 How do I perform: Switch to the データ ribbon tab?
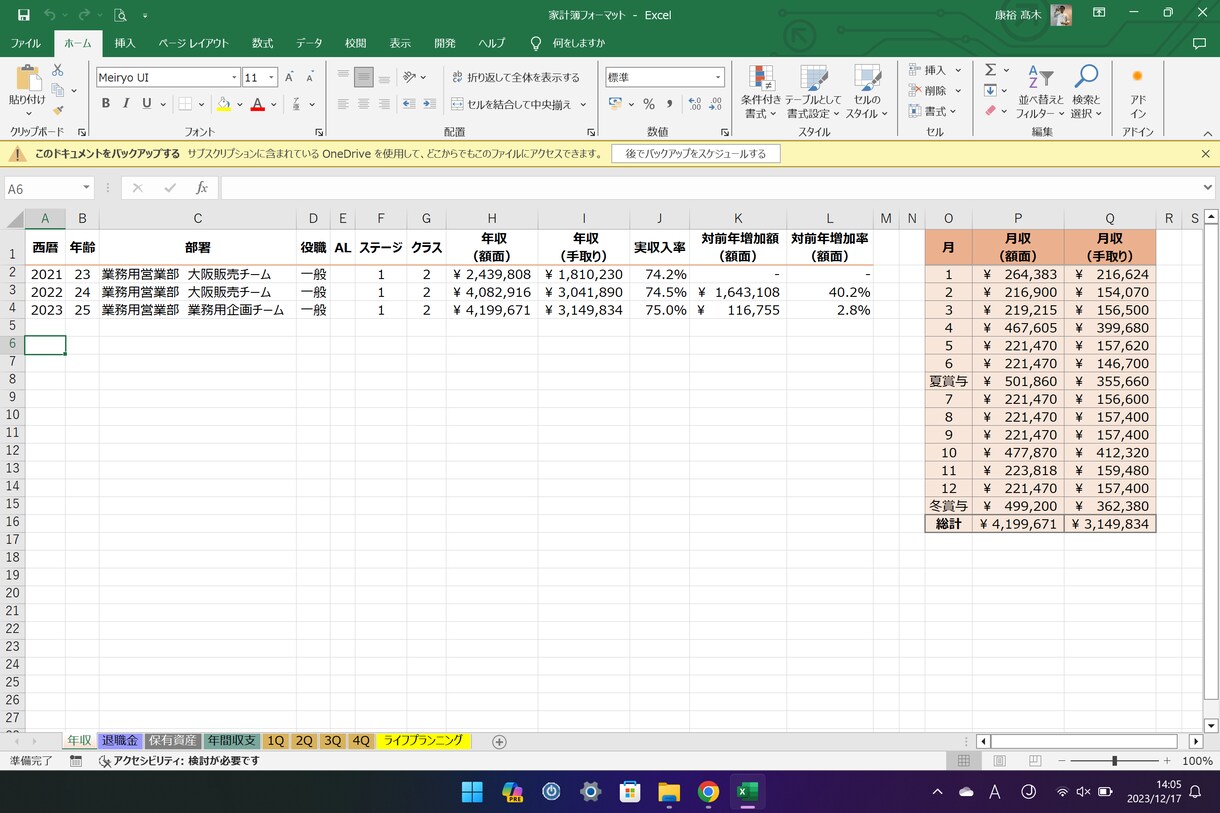click(310, 44)
